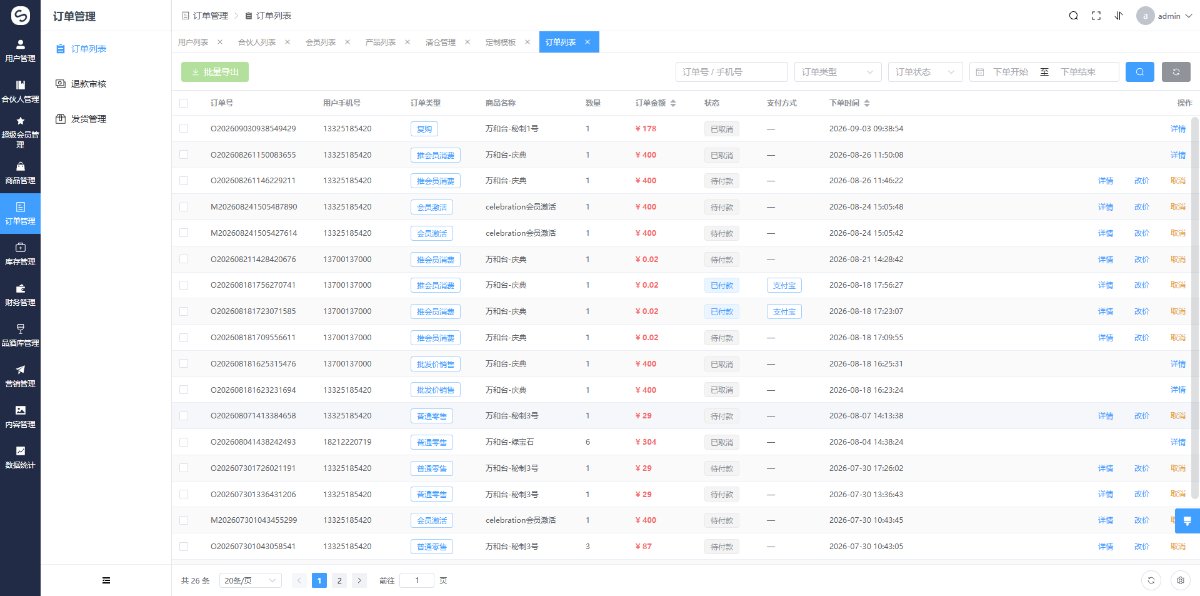Open 商品管理 bag icon in sidebar
This screenshot has width=1200, height=596.
pos(20,166)
